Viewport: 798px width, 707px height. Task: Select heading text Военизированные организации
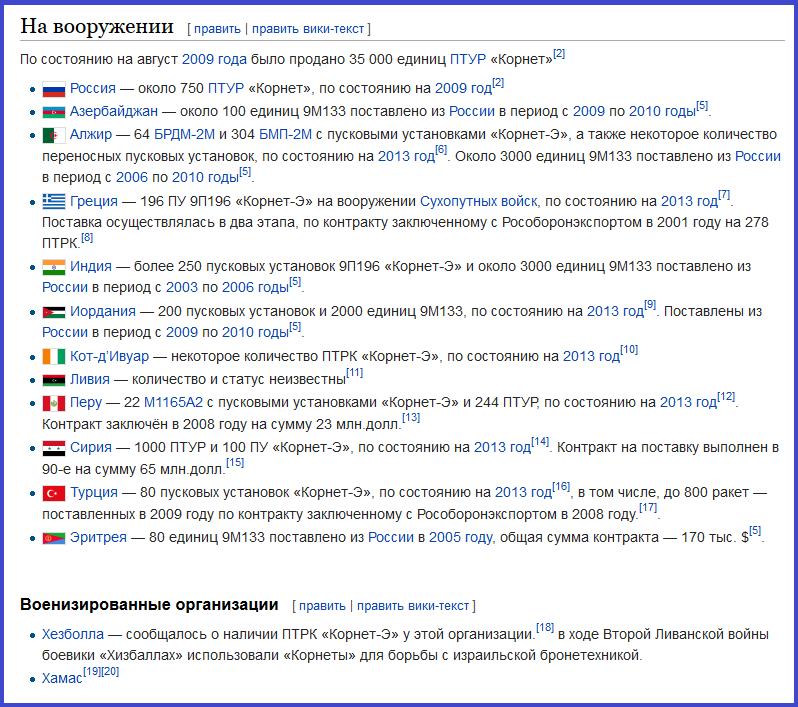tap(149, 604)
